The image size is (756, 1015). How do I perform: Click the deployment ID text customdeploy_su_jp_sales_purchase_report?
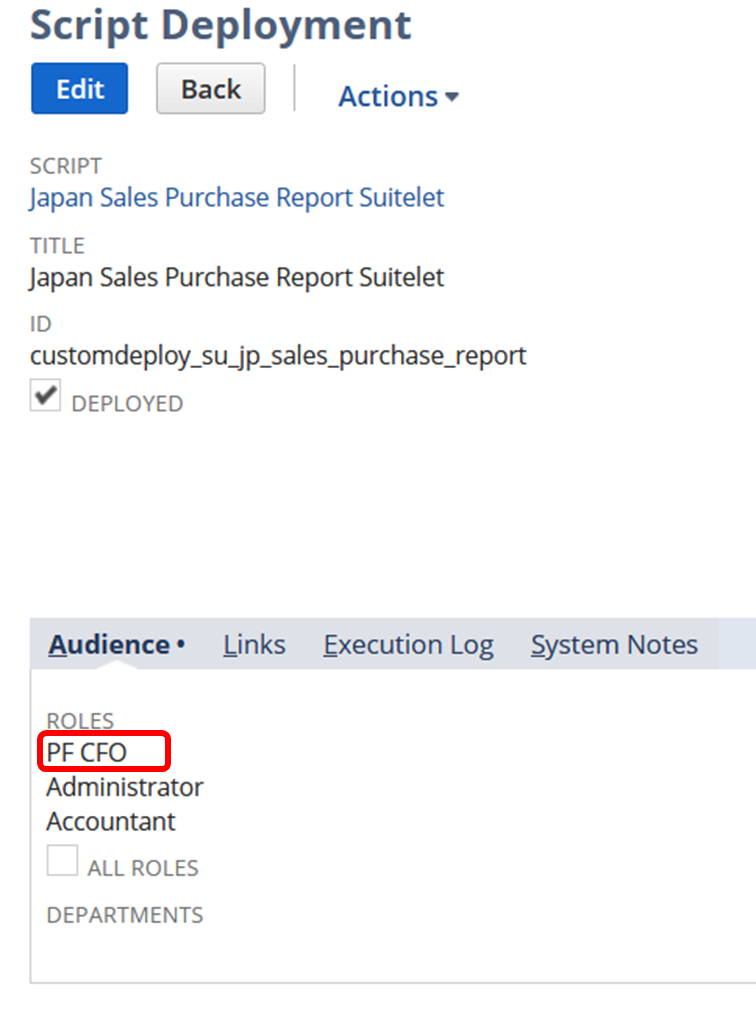[278, 356]
